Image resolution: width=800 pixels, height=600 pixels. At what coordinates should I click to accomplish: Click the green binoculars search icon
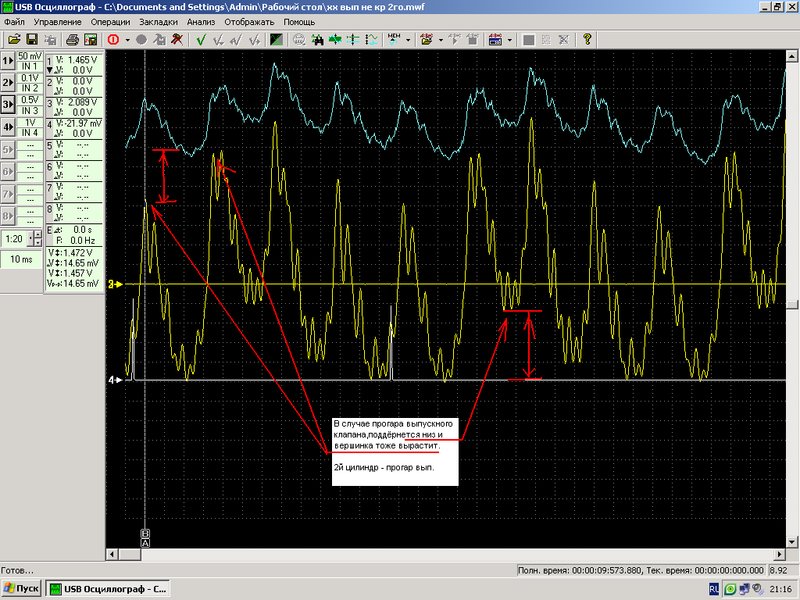(317, 39)
